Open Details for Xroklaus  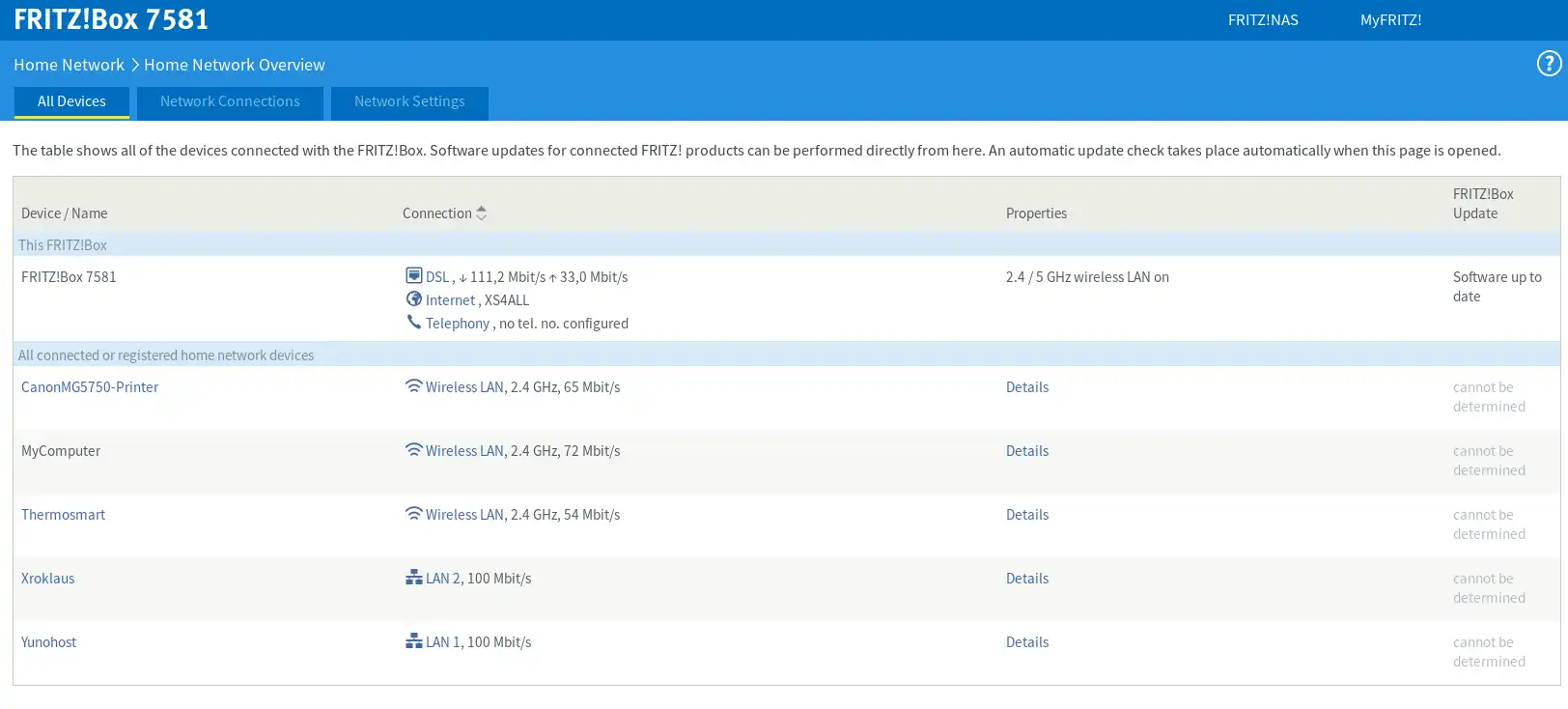[x=1027, y=579]
